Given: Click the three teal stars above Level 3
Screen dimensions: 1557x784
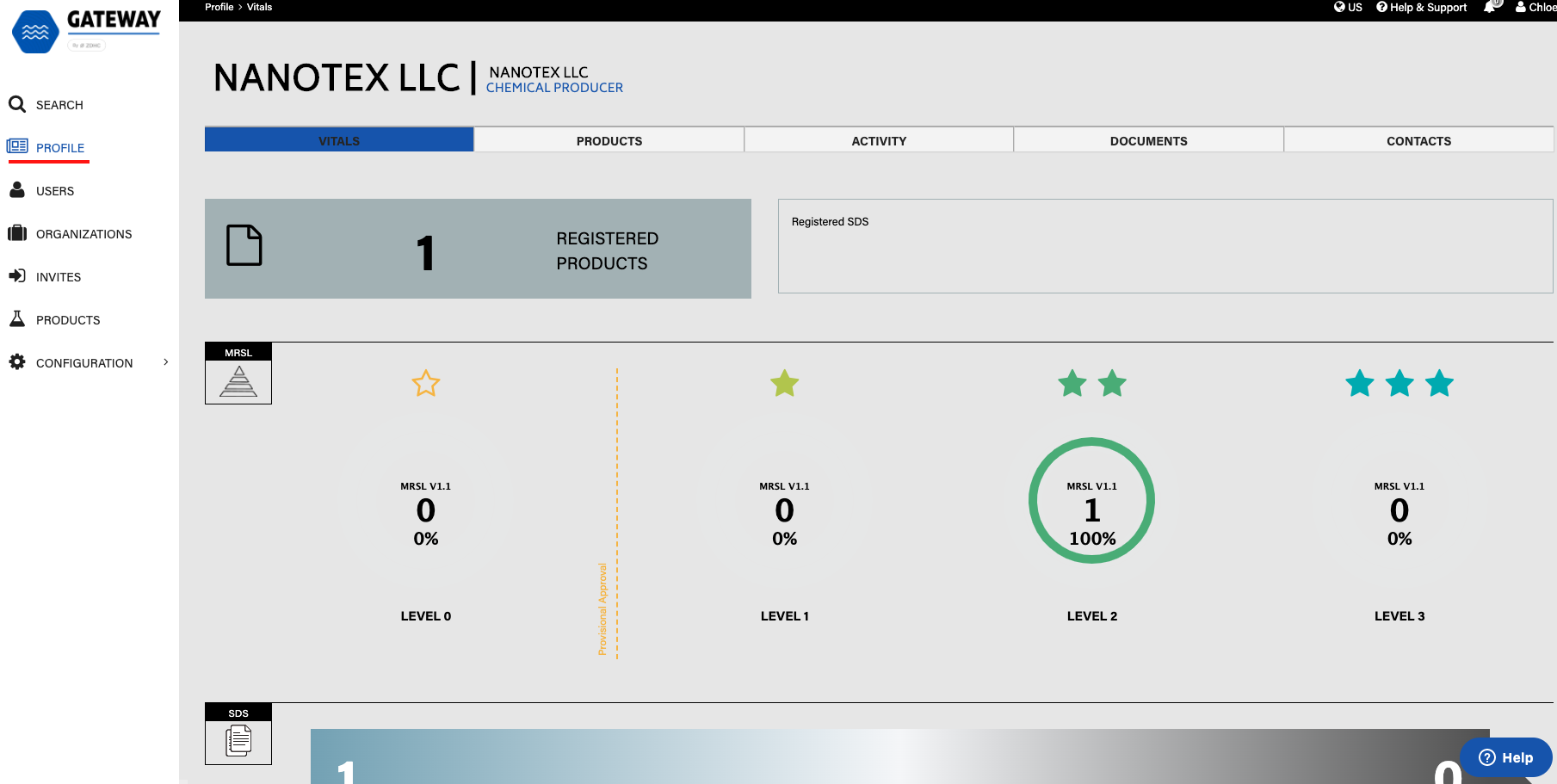Looking at the screenshot, I should coord(1399,383).
